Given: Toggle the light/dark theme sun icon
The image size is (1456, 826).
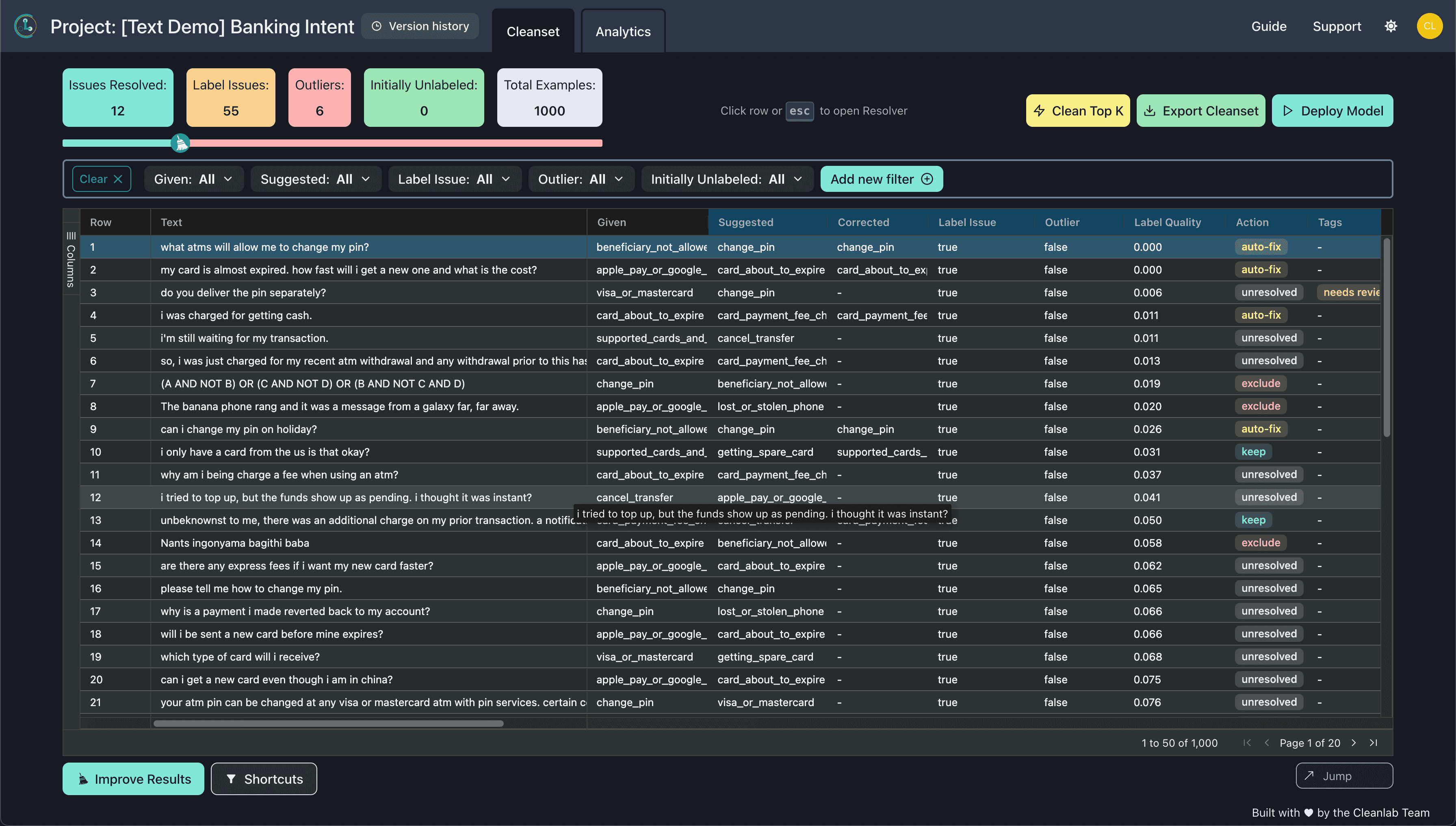Looking at the screenshot, I should (1390, 26).
